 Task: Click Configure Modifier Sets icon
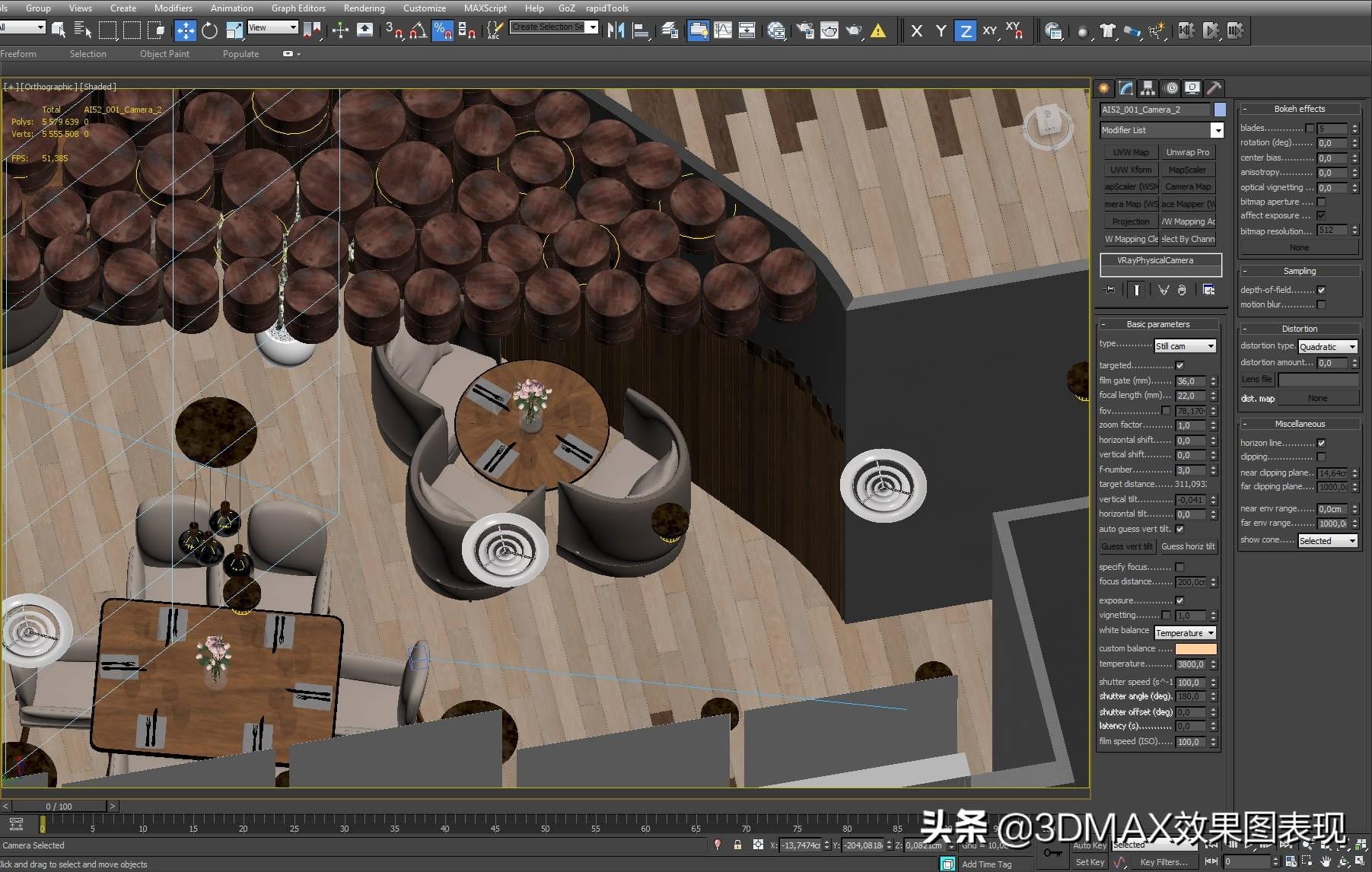pos(1208,290)
